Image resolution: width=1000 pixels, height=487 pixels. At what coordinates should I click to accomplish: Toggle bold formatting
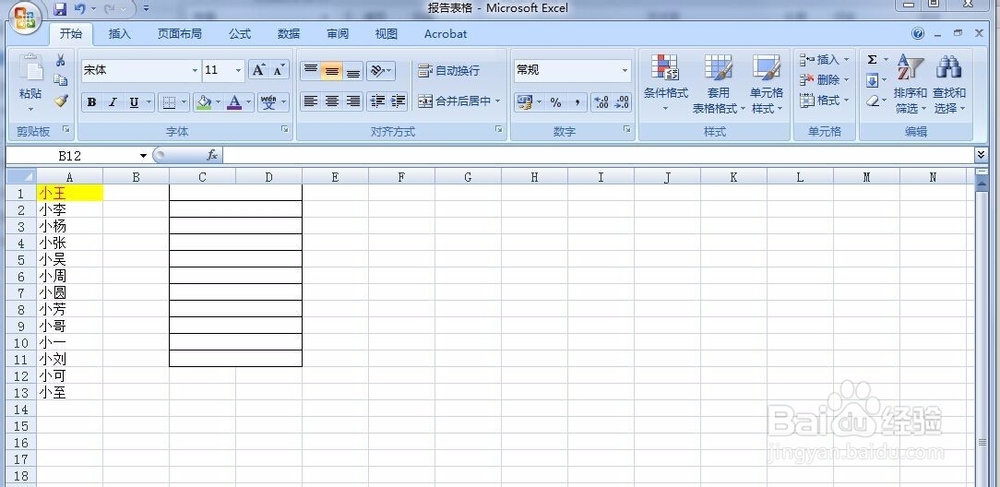(92, 102)
